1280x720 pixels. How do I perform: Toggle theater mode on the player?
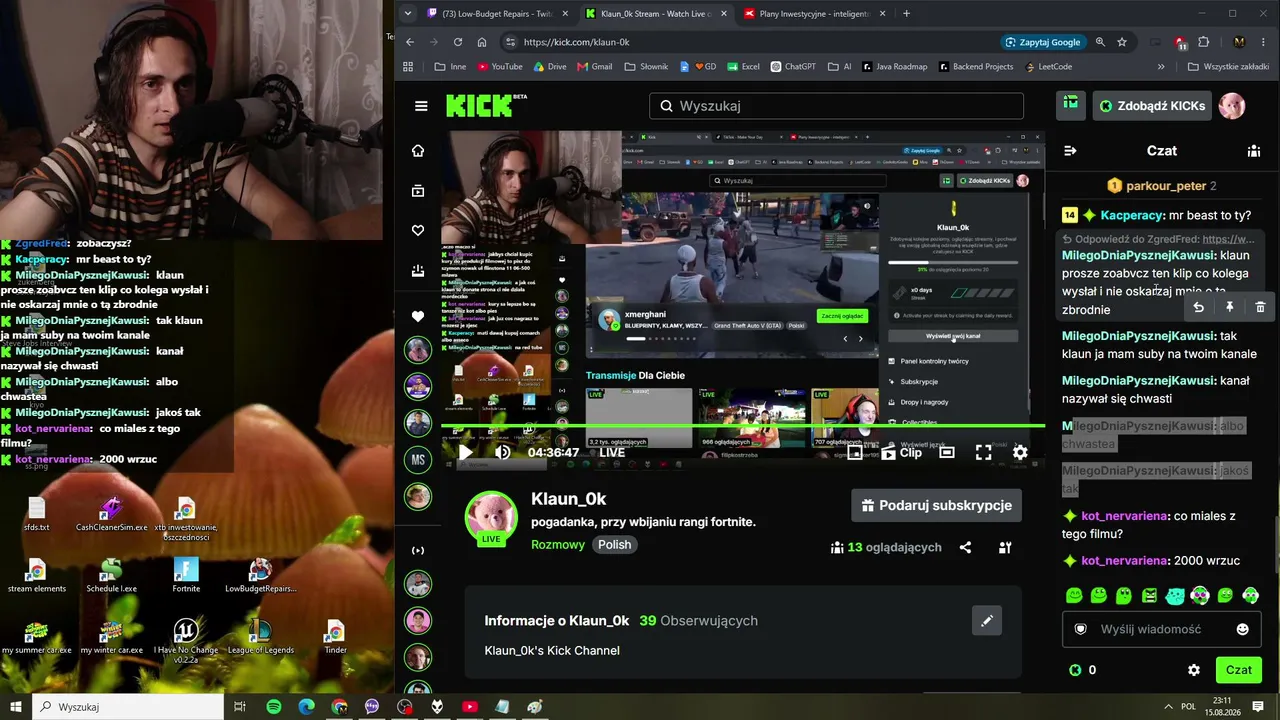pyautogui.click(x=947, y=452)
